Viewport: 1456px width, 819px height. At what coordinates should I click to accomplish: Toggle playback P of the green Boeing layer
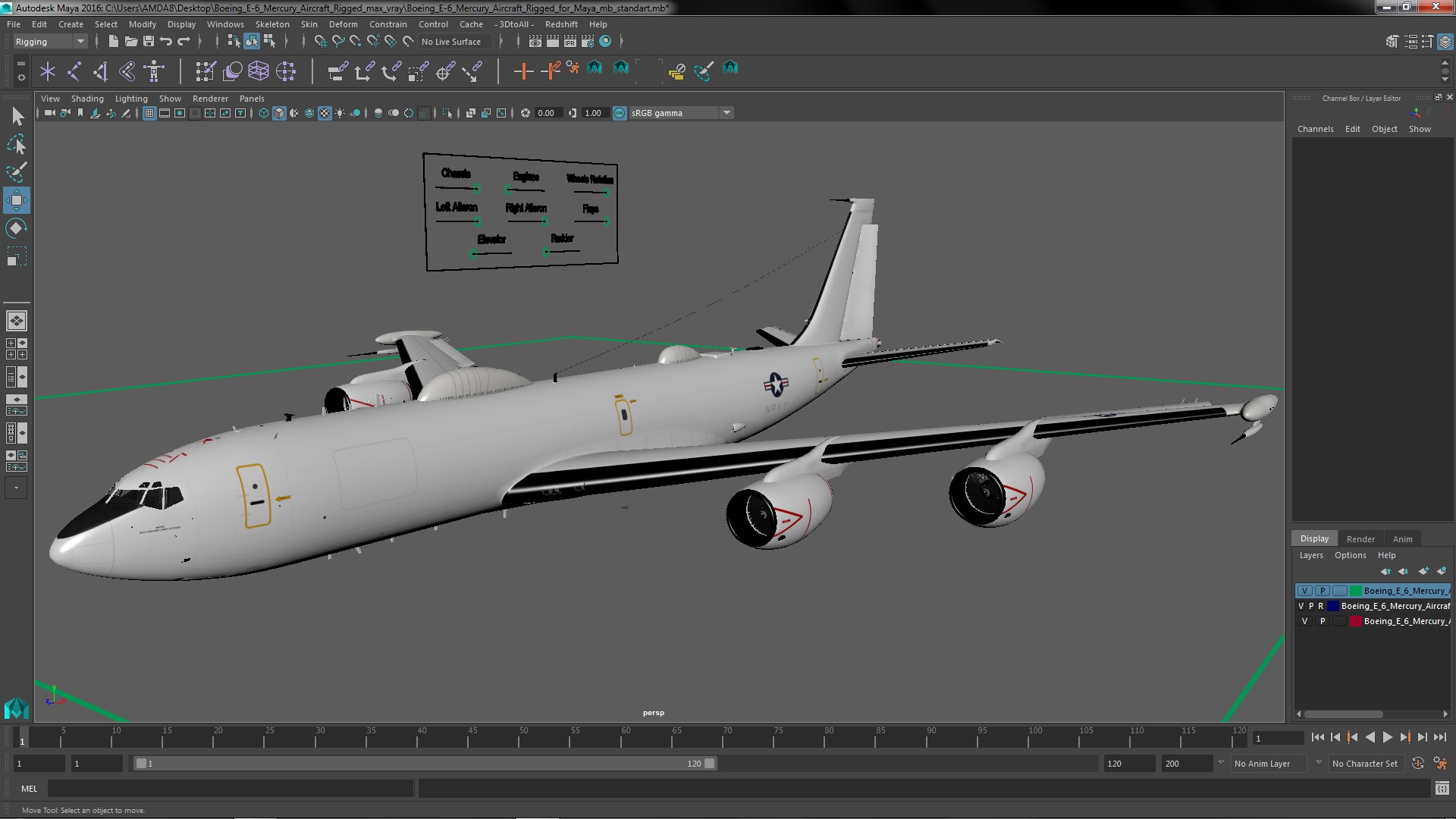tap(1323, 591)
